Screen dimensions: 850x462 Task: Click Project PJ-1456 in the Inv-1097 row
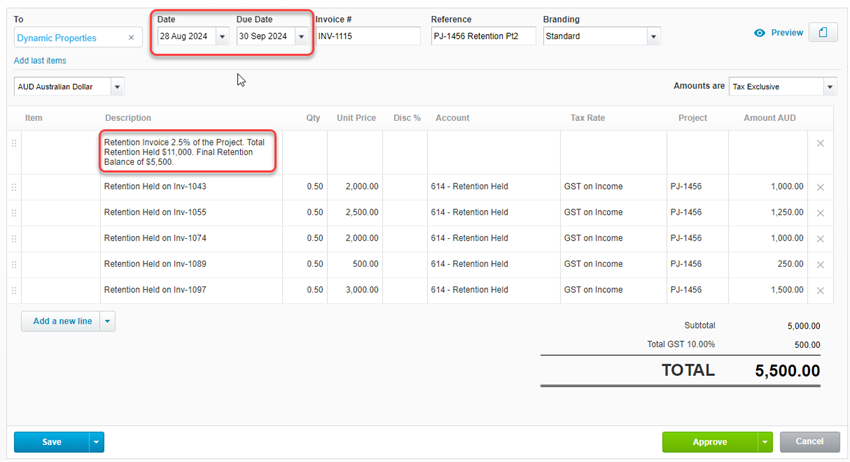click(686, 290)
